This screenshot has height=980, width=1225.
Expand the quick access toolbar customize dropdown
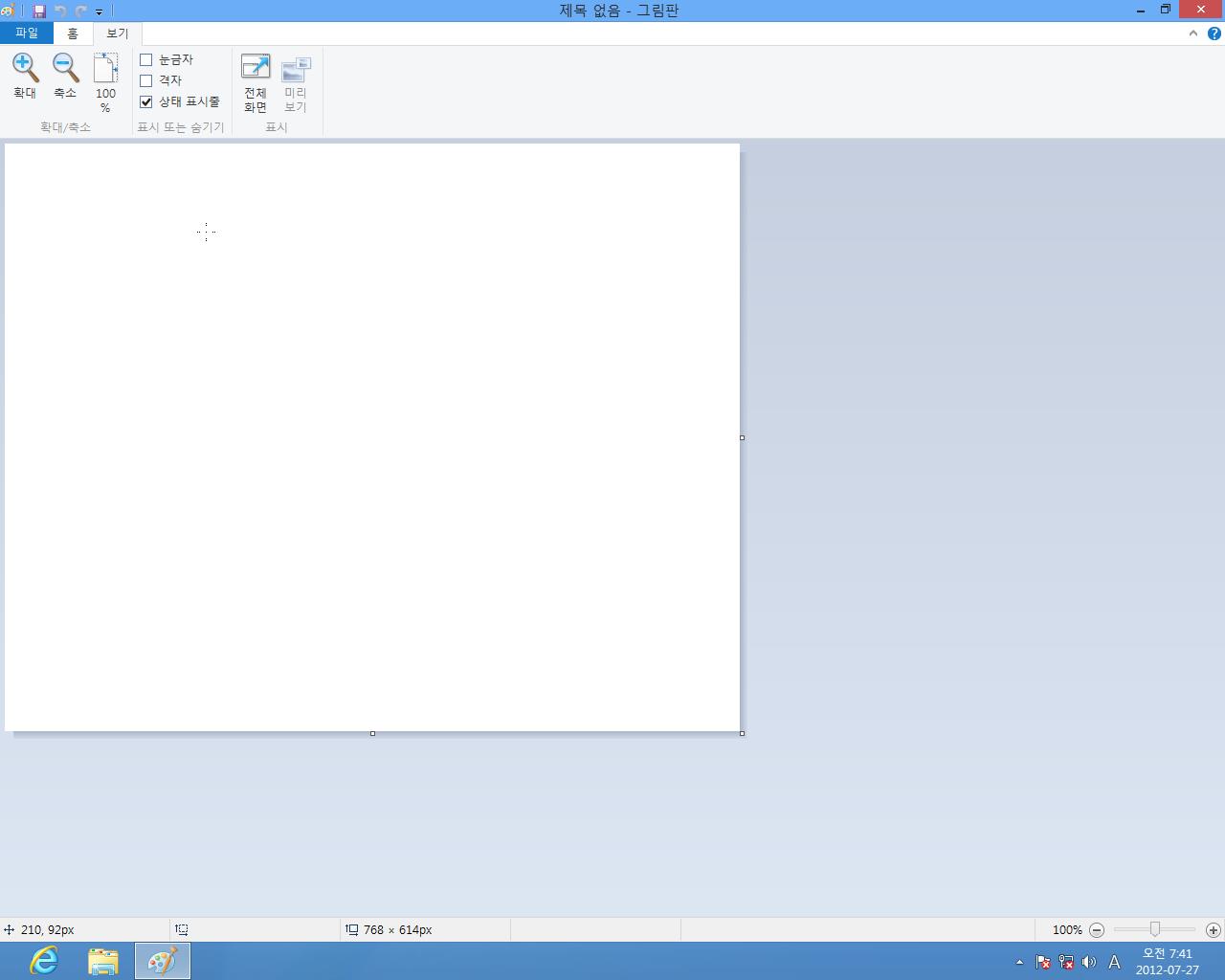pos(99,11)
